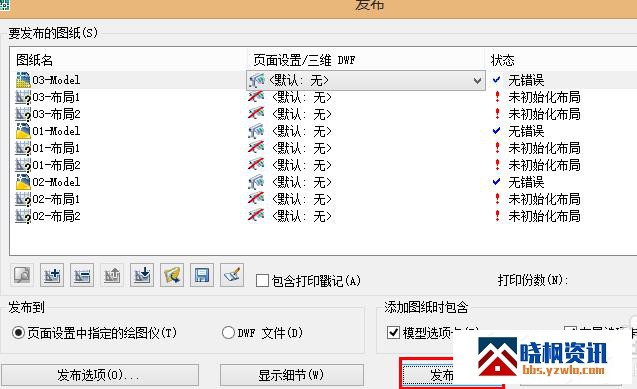Click page setup plotter icon in 01-Model row
The height and width of the screenshot is (389, 637).
[256, 132]
